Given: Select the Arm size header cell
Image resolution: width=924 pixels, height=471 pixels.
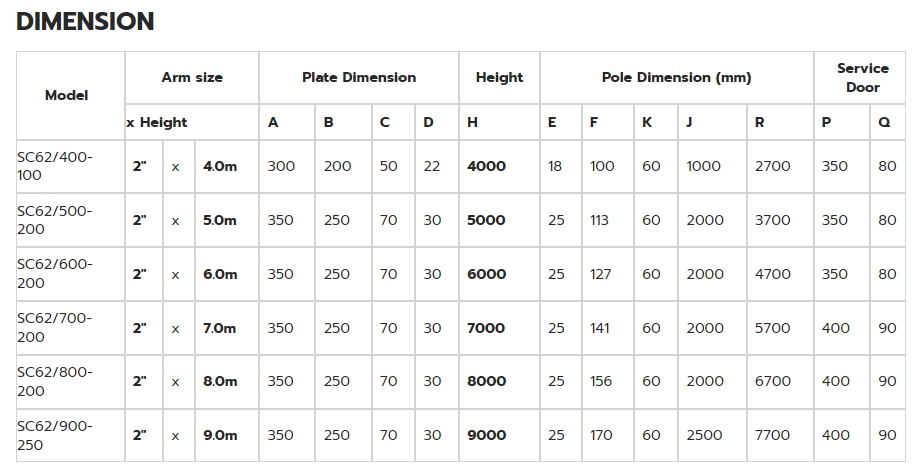Looking at the screenshot, I should (192, 77).
